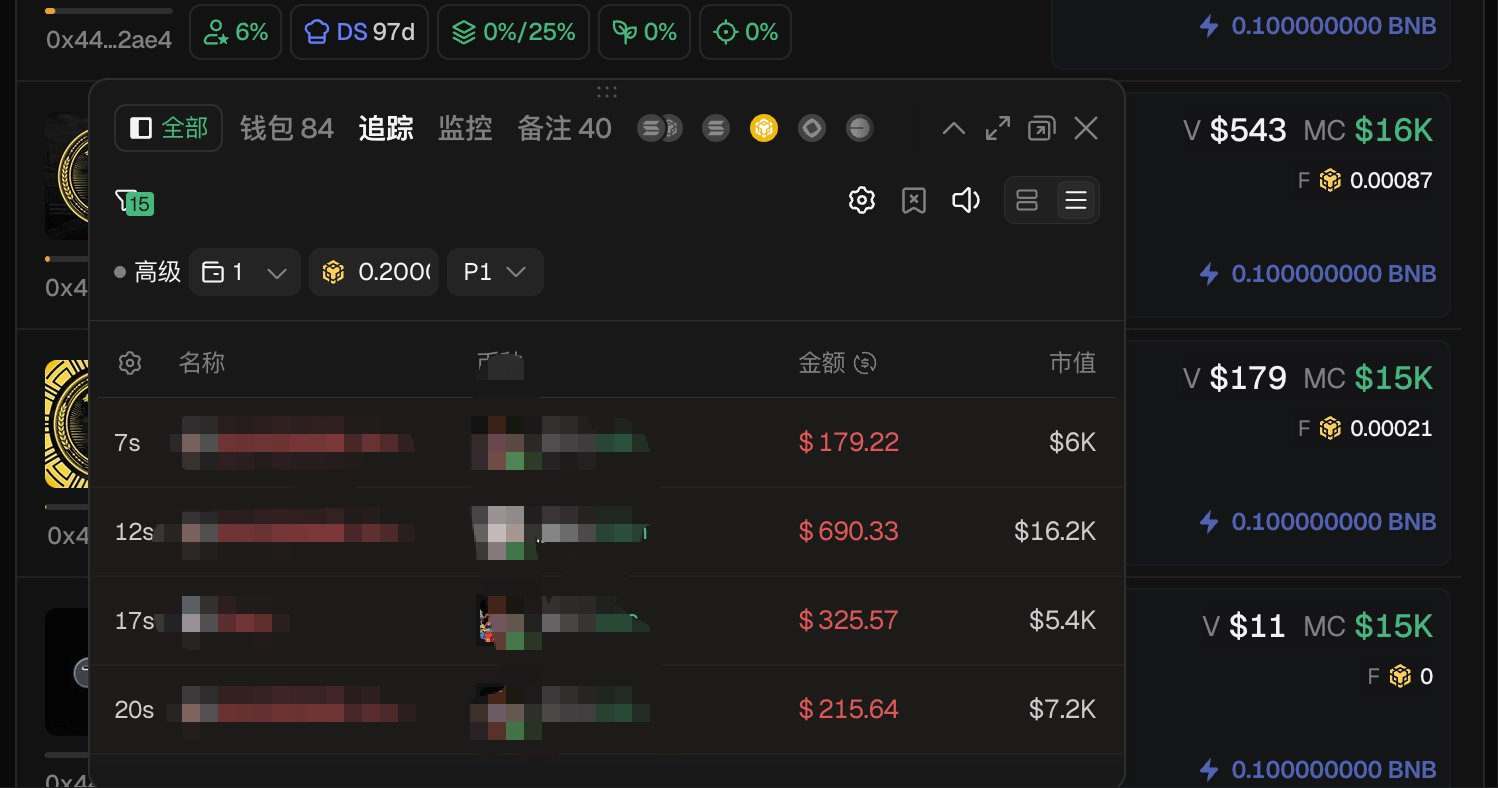Screen dimensions: 1498x788
Task: Mute the tracking alert sound
Action: coord(965,201)
